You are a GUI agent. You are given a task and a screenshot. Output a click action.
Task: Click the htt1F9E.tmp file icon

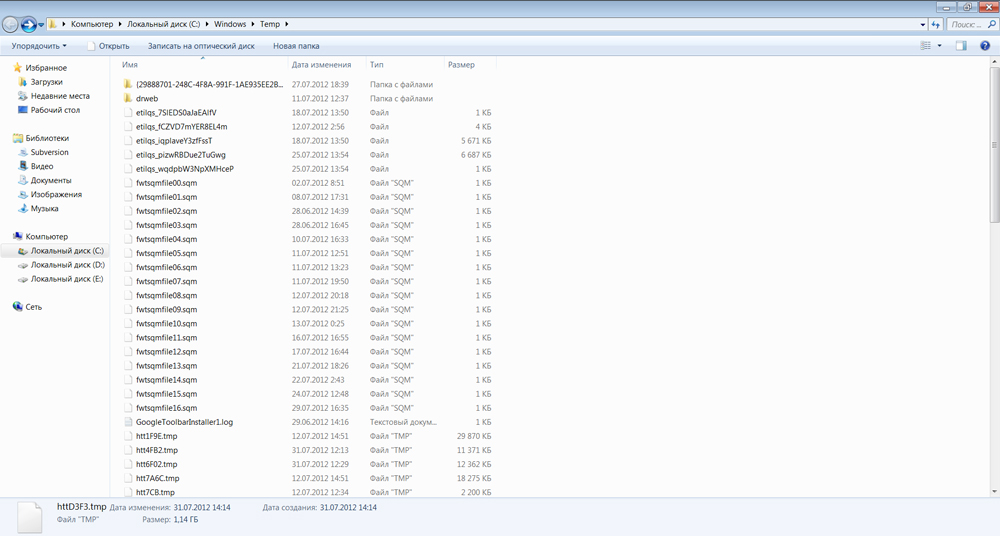click(128, 436)
